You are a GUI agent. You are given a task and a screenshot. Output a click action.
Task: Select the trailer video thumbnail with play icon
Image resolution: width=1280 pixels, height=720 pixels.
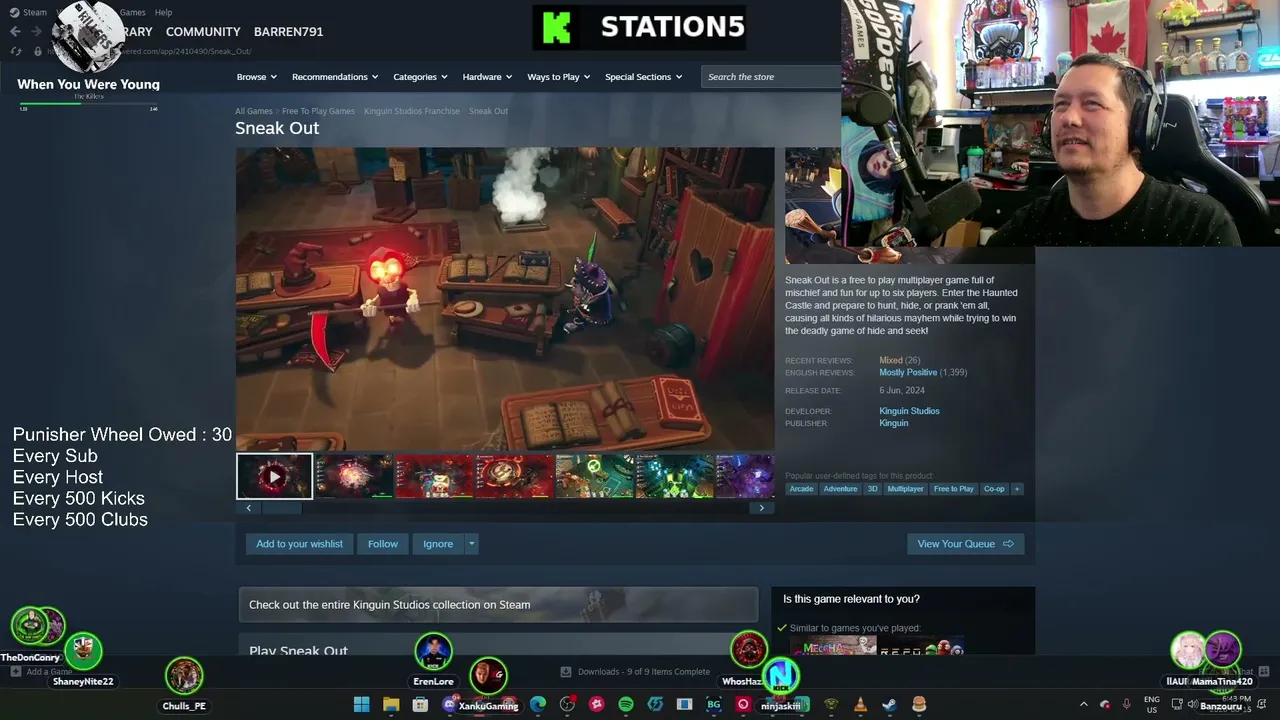pyautogui.click(x=274, y=476)
